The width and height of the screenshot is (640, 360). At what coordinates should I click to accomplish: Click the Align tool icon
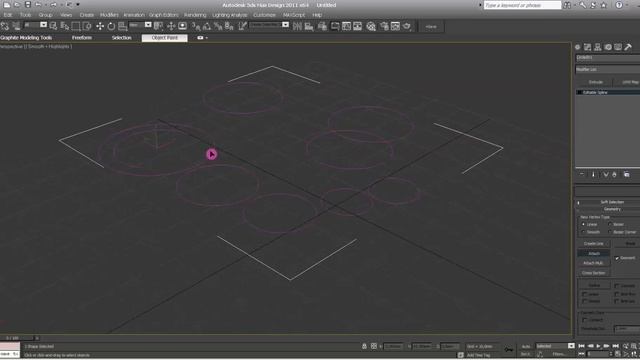pyautogui.click(x=309, y=26)
